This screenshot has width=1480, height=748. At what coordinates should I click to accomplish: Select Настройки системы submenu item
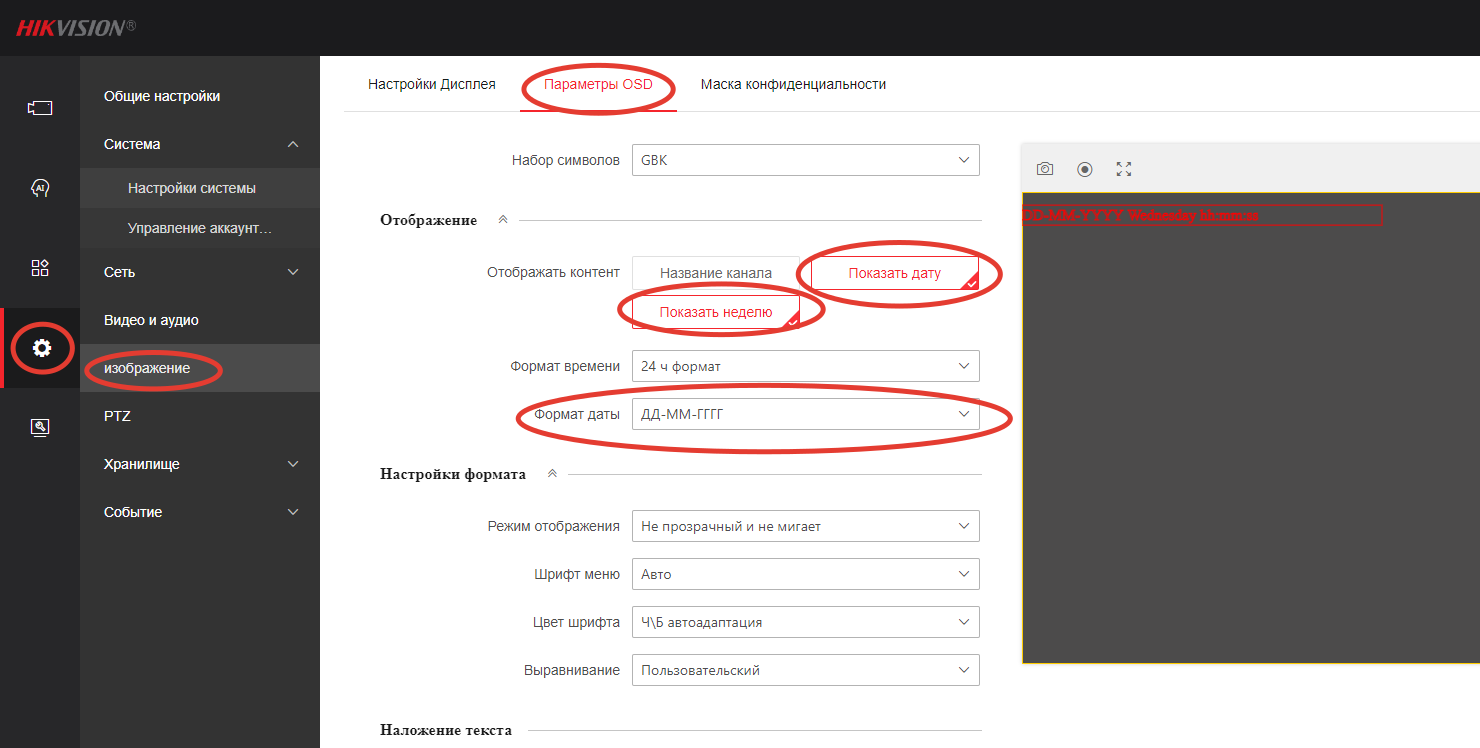(200, 188)
